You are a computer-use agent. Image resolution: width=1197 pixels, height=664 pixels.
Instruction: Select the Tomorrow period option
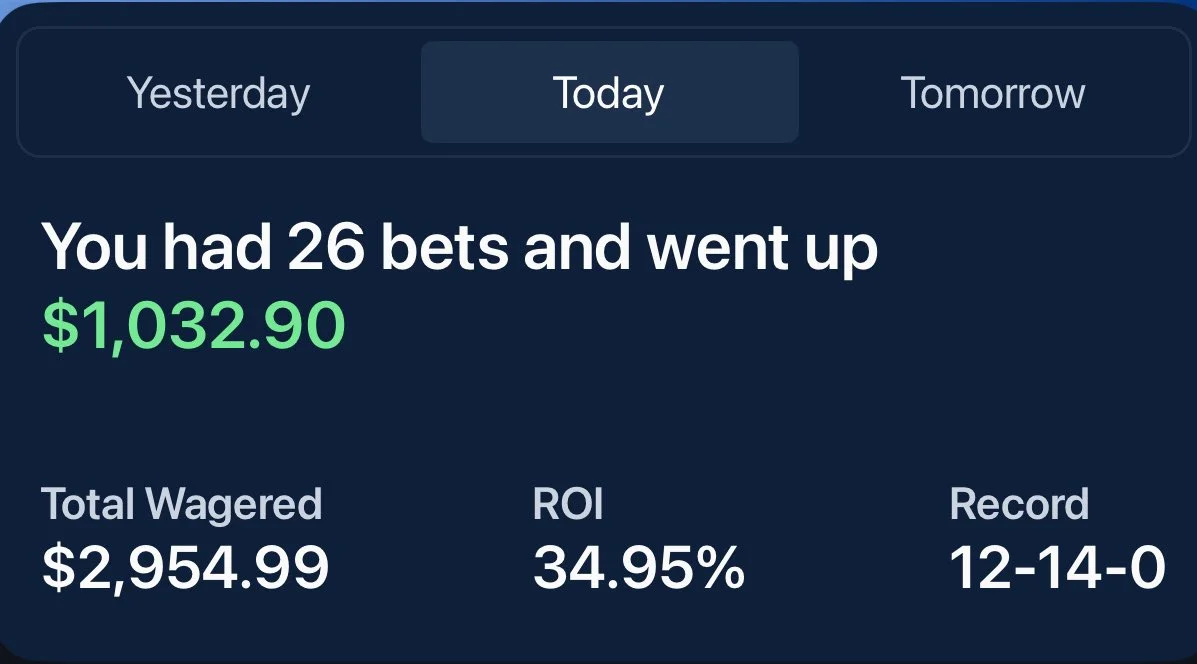coord(992,92)
